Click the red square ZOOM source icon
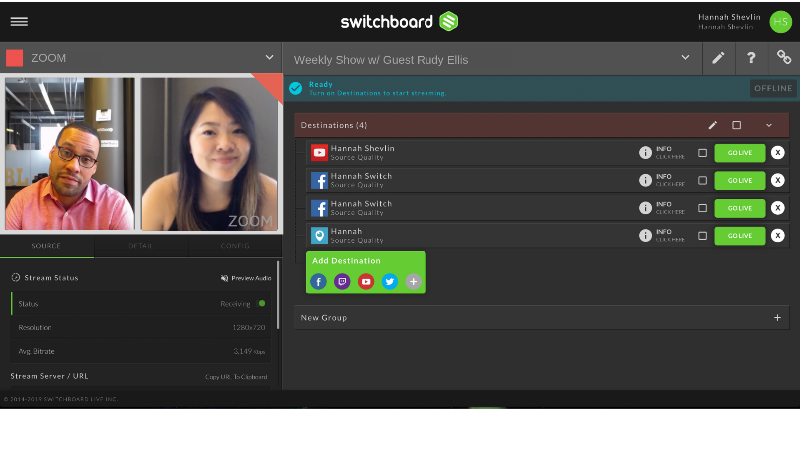The width and height of the screenshot is (800, 450). (14, 58)
